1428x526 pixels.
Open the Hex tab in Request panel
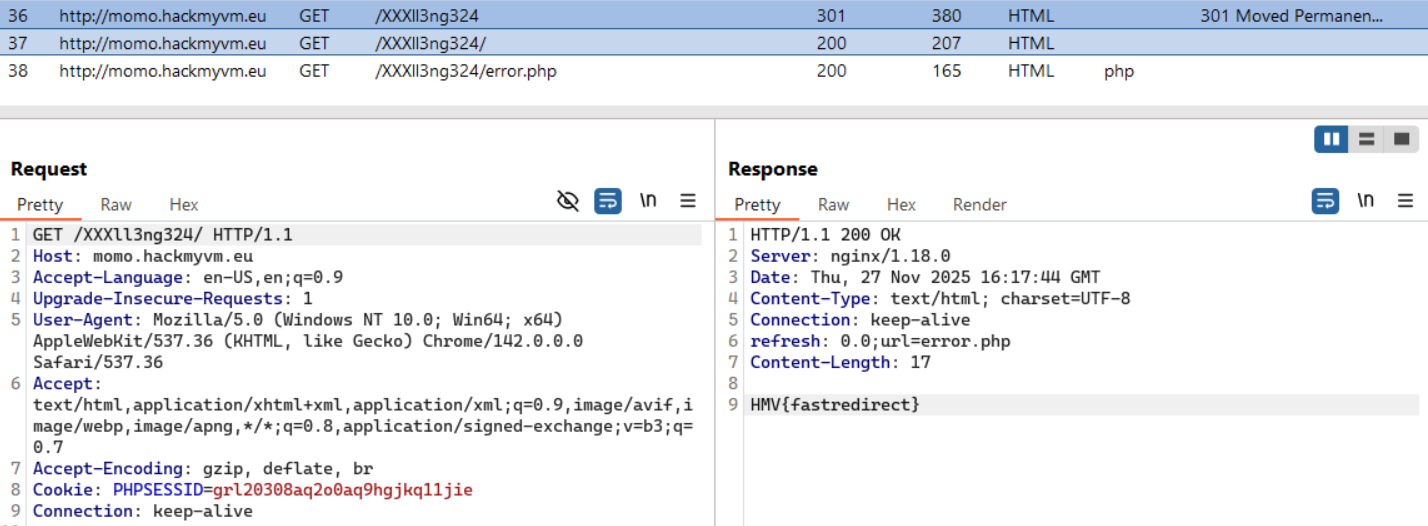click(x=184, y=205)
